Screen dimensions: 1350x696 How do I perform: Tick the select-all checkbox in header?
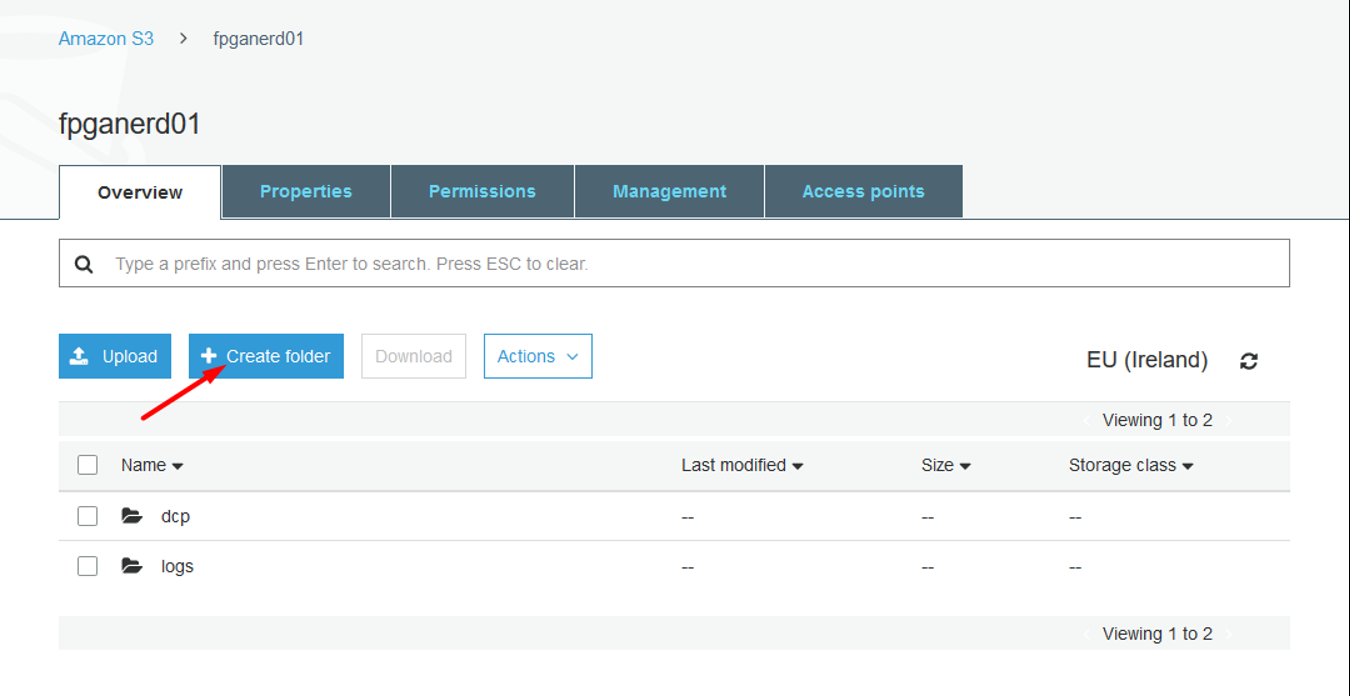88,465
